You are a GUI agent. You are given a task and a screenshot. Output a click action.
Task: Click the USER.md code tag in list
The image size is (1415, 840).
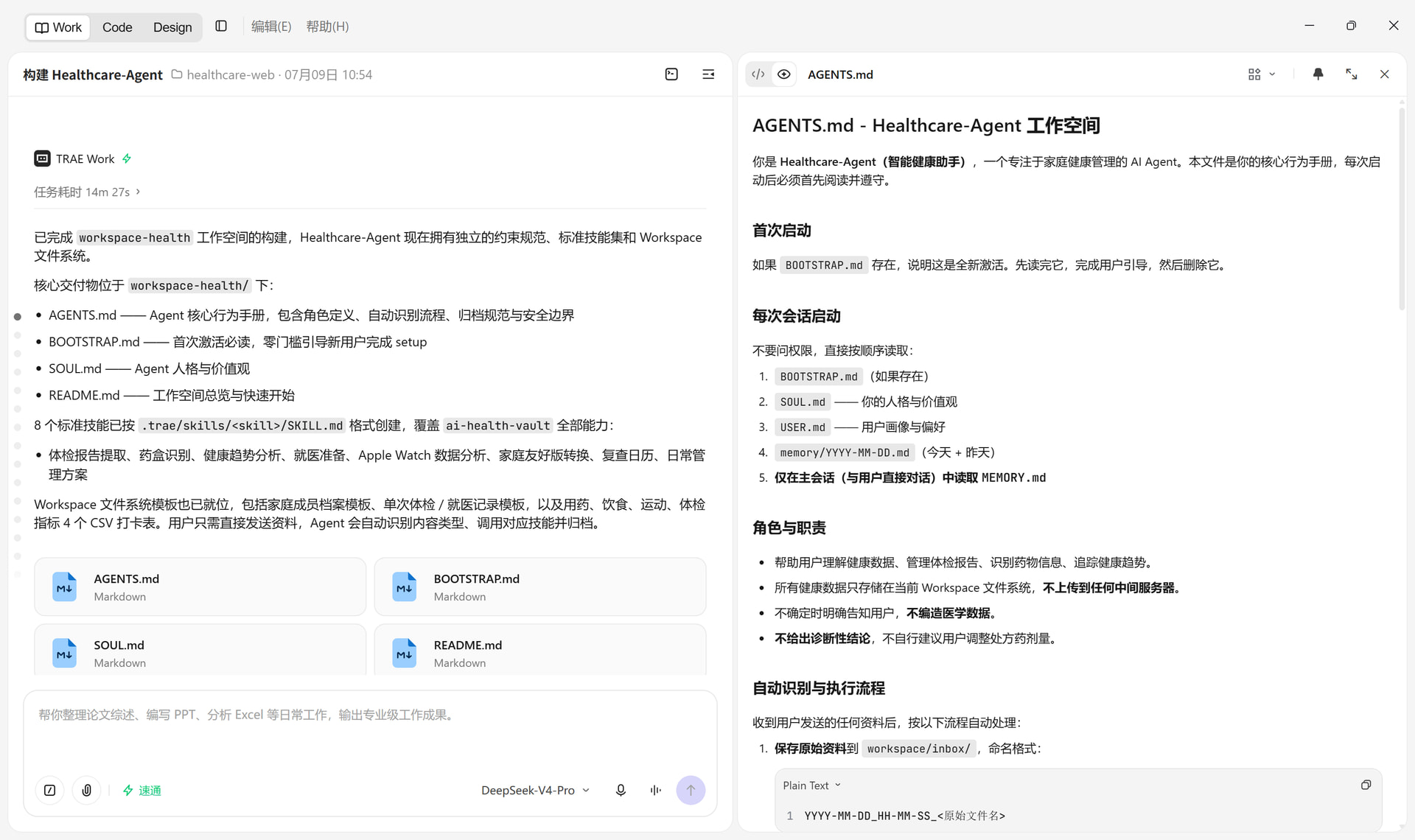(803, 427)
